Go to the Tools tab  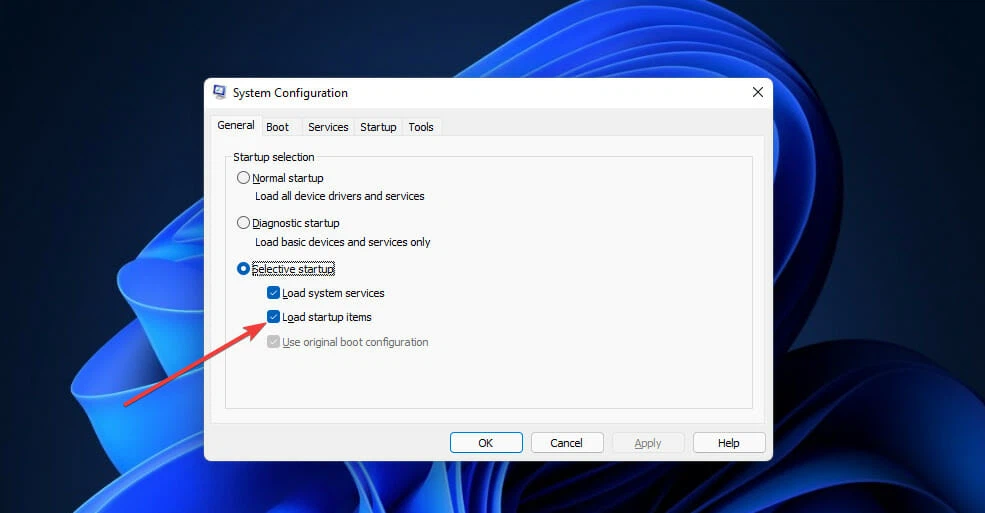point(421,127)
